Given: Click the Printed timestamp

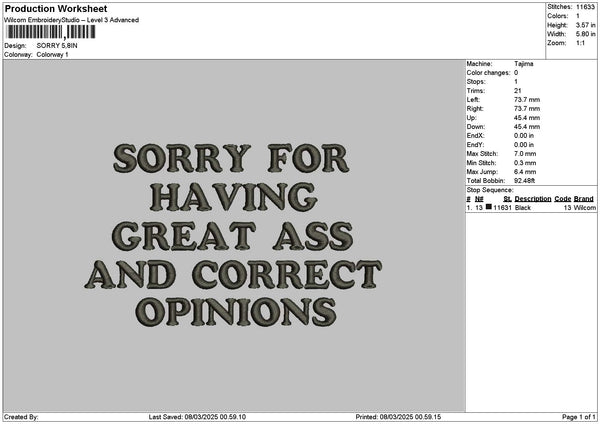Looking at the screenshot, I should coord(398,417).
